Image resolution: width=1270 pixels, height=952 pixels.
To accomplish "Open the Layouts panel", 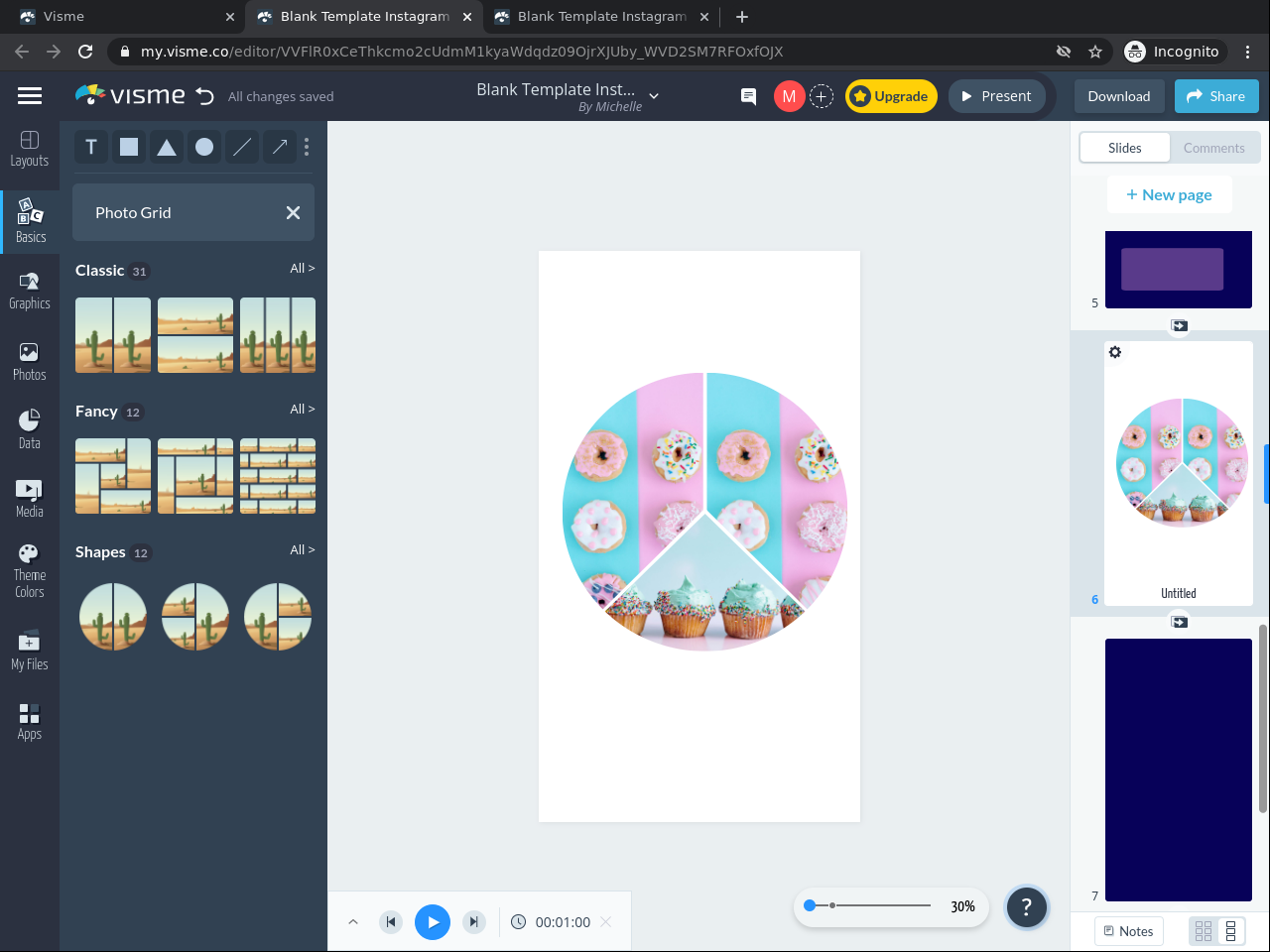I will pyautogui.click(x=30, y=149).
